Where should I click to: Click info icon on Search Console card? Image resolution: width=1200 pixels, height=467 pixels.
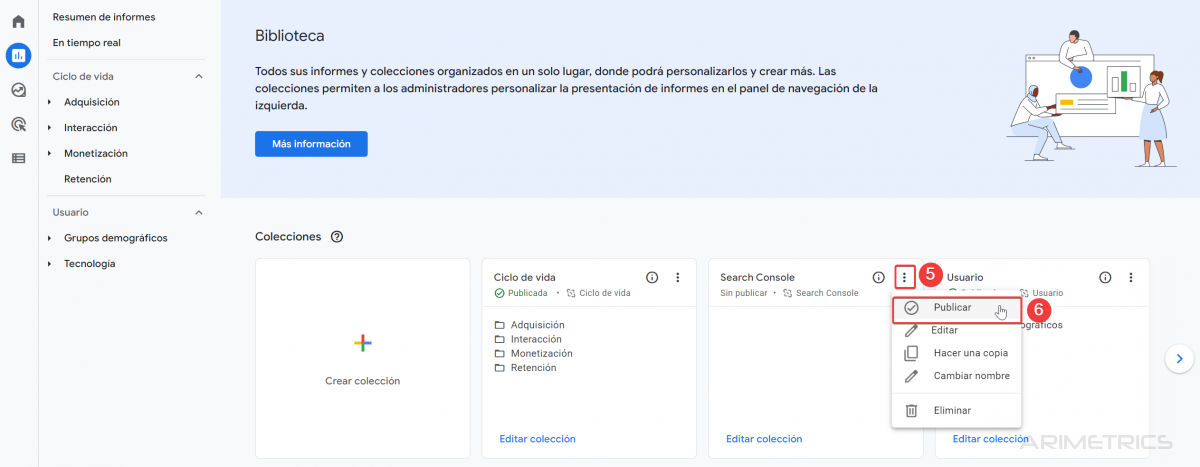pos(879,278)
